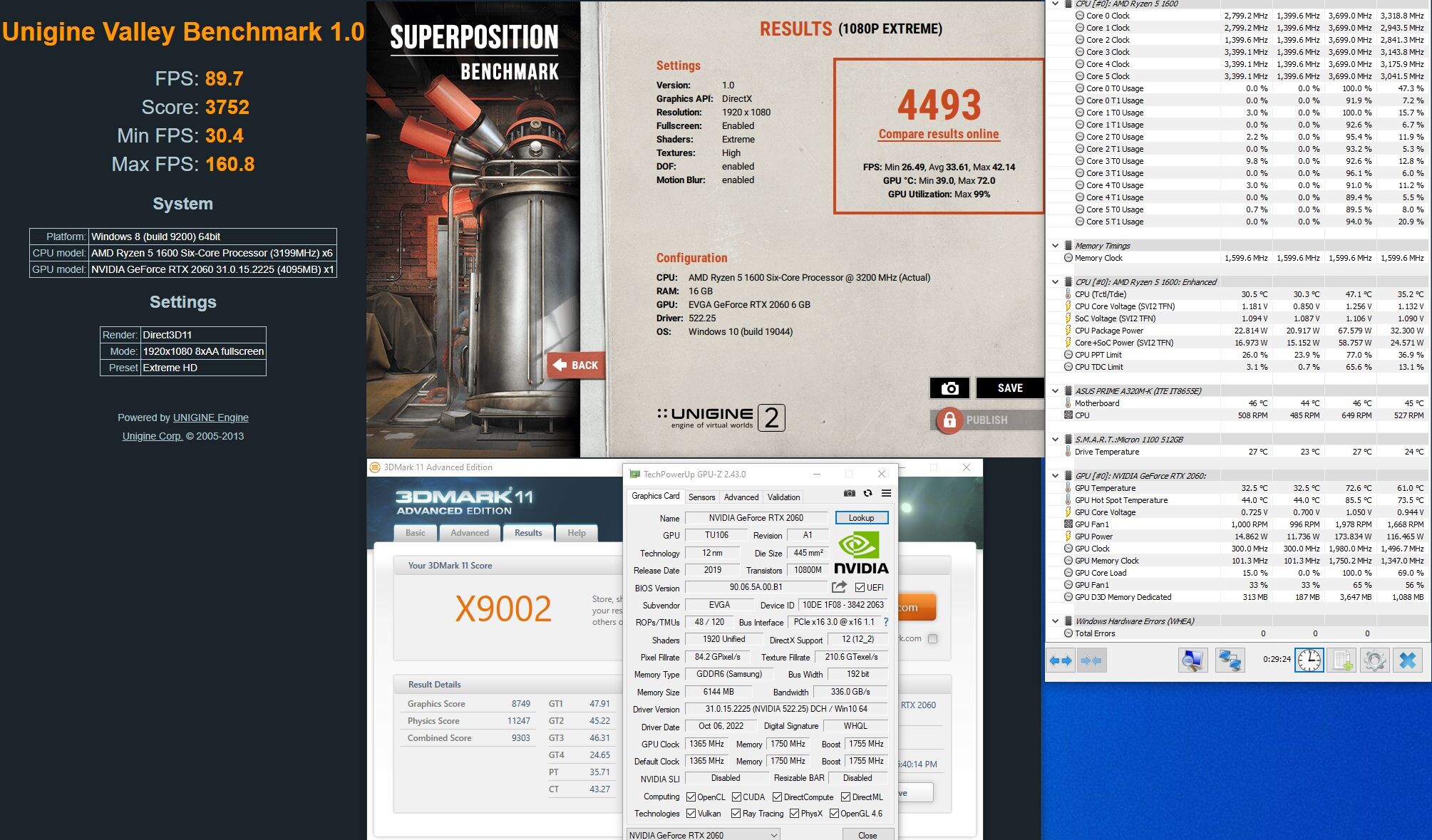
Task: Switch to the Validation tab in GPU-Z
Action: point(783,497)
